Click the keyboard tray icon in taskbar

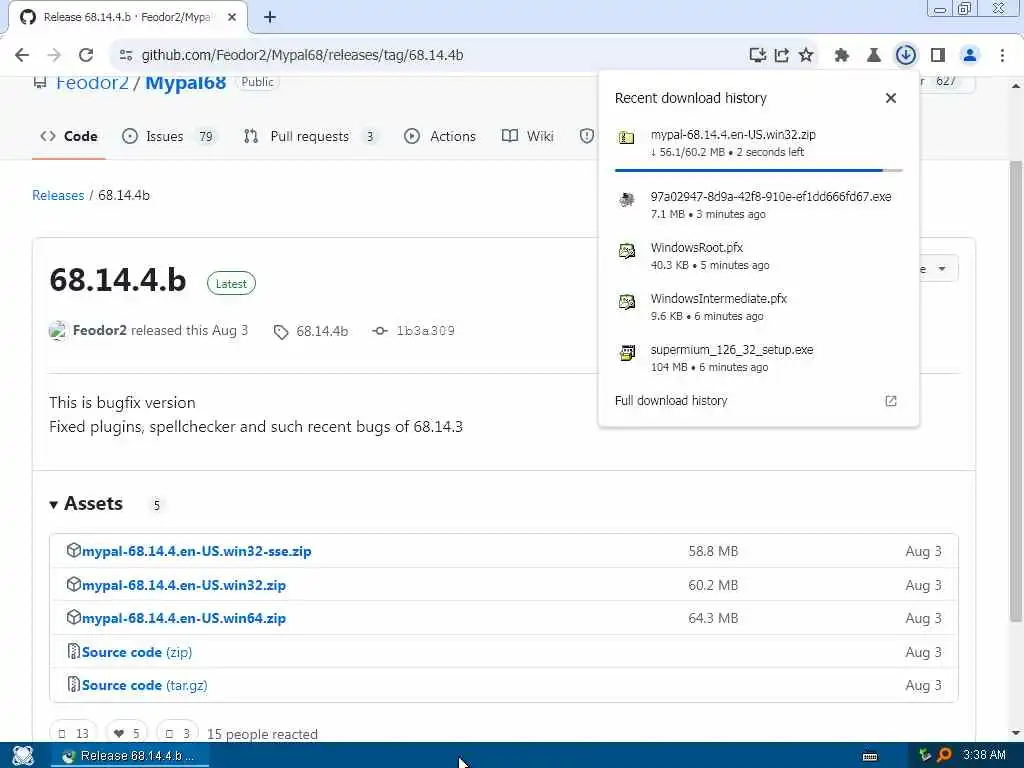[870, 756]
